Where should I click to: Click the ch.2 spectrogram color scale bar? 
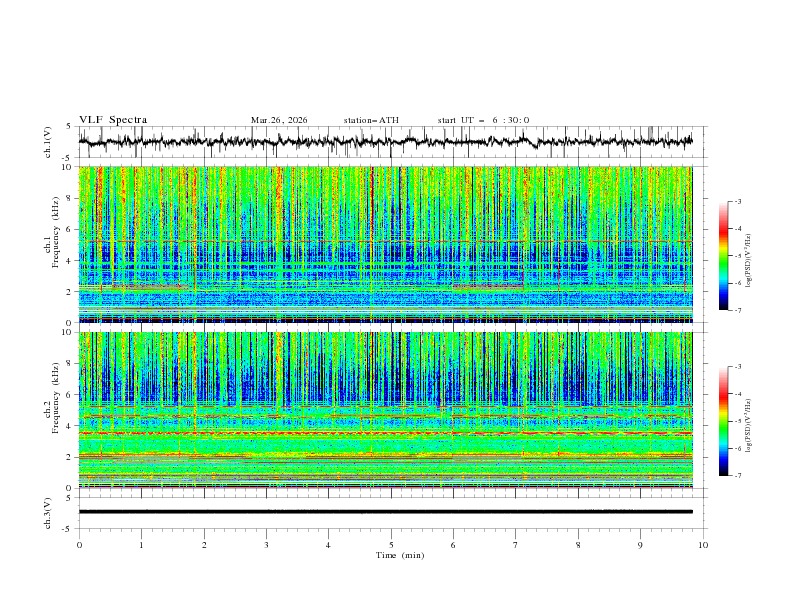pyautogui.click(x=723, y=421)
